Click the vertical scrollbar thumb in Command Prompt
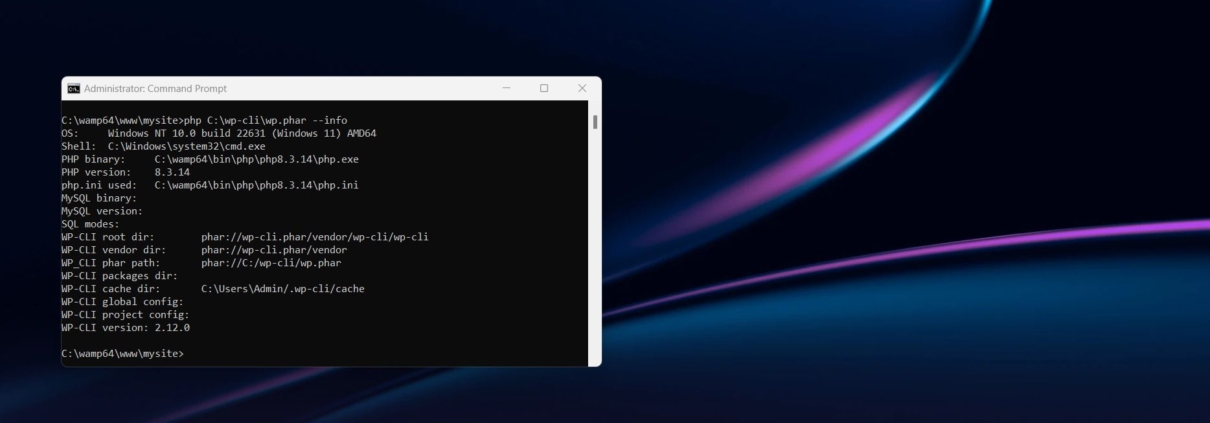 tap(595, 122)
